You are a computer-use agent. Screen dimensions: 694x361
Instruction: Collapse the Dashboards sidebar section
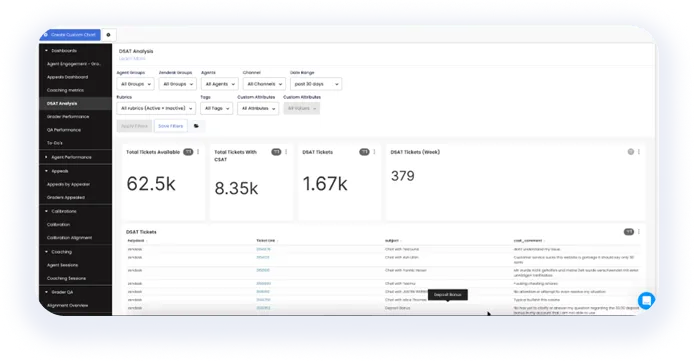point(61,50)
